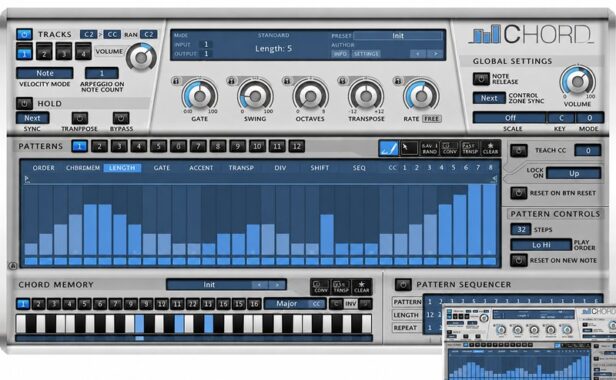Toggle RESET ON BTN RESET button
Screen dimensions: 616x380
[519, 193]
